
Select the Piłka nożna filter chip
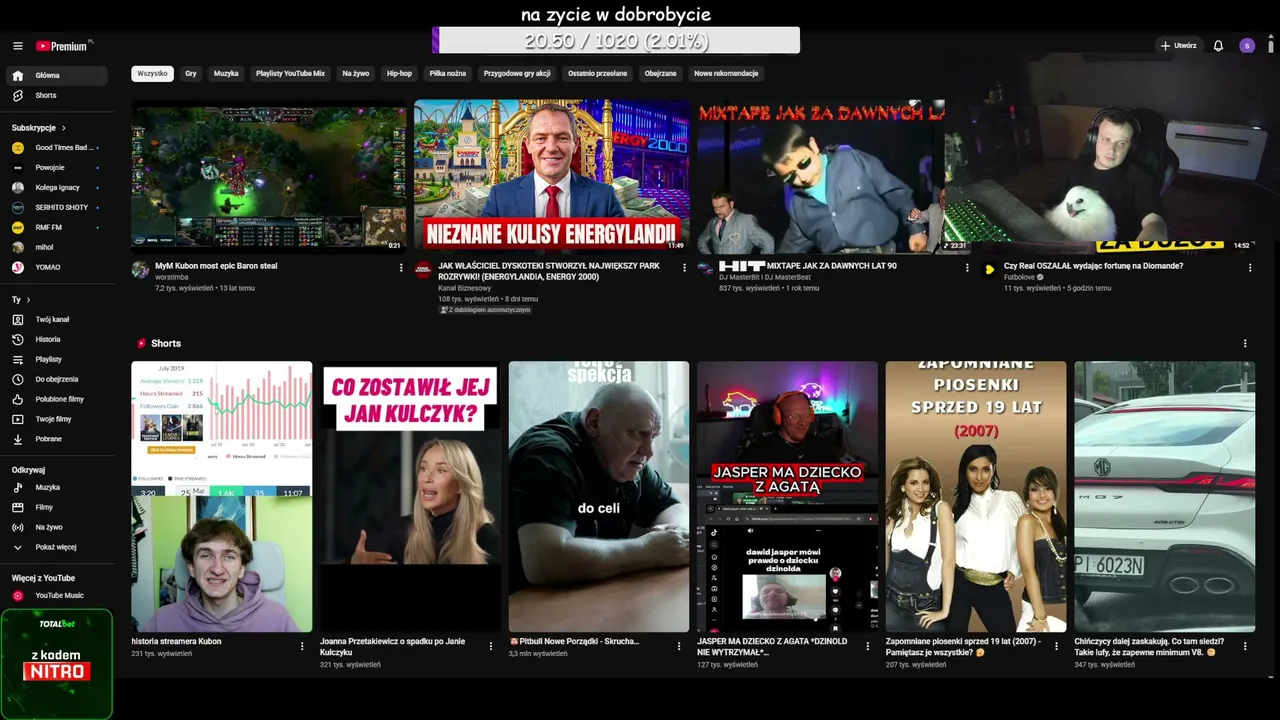pos(448,74)
